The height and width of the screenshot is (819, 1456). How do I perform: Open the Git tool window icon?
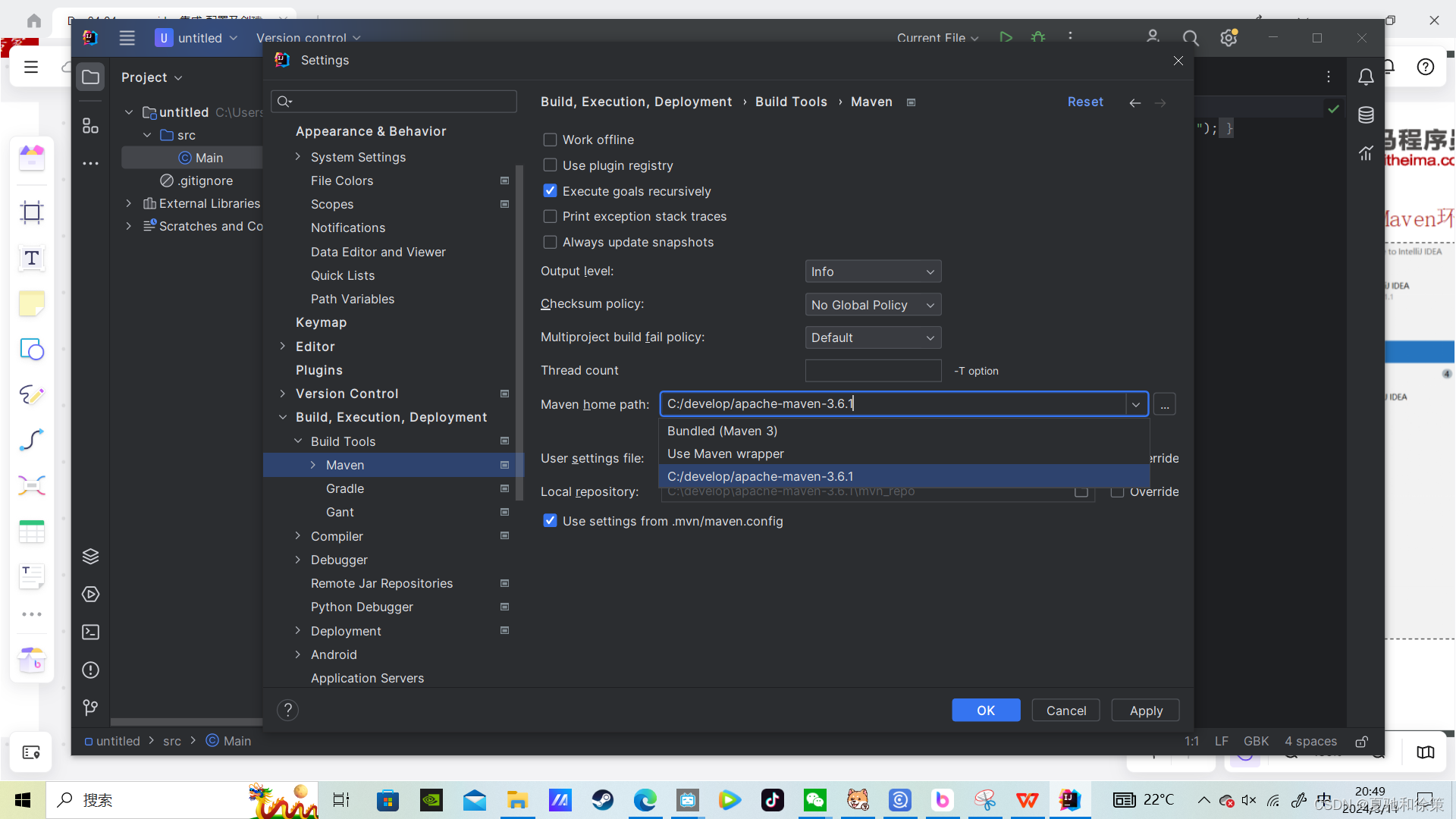tap(90, 708)
